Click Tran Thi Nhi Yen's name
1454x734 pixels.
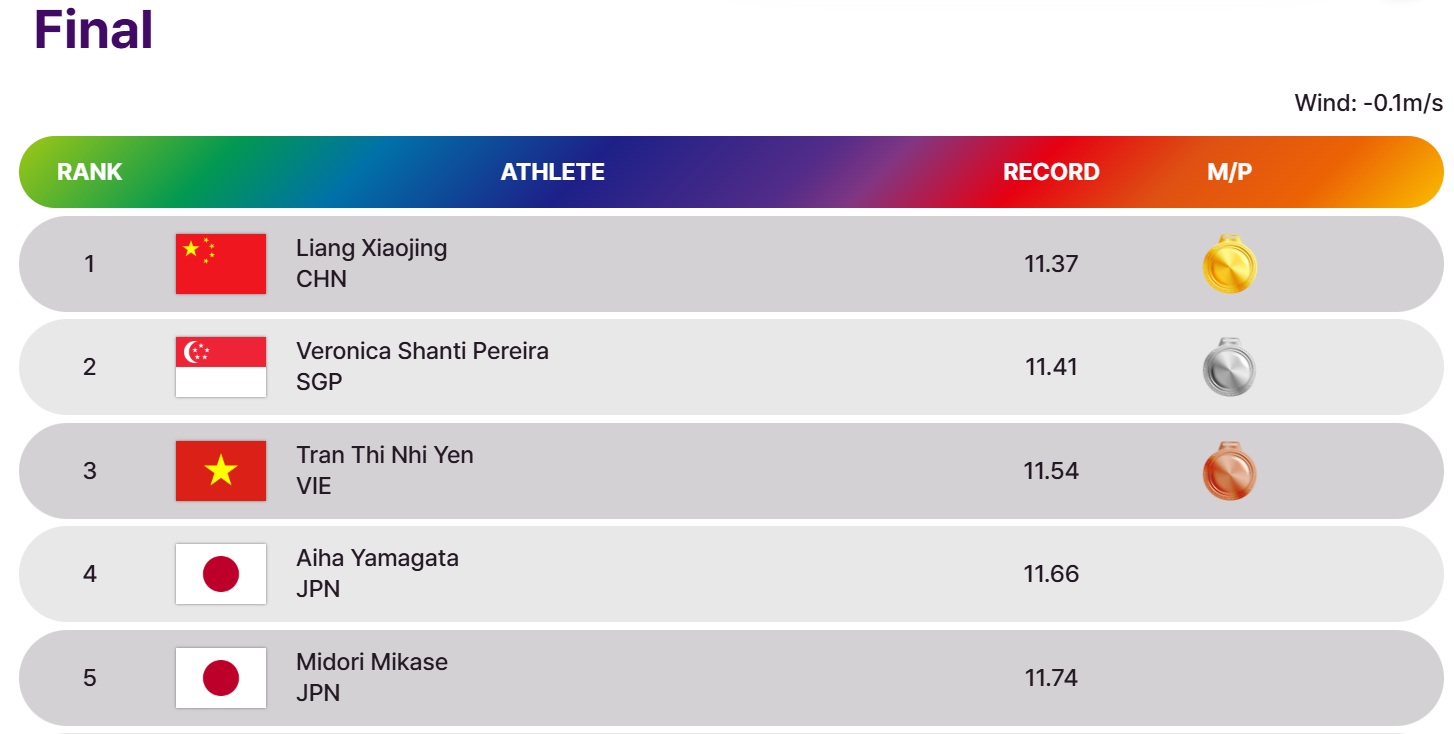pos(385,455)
